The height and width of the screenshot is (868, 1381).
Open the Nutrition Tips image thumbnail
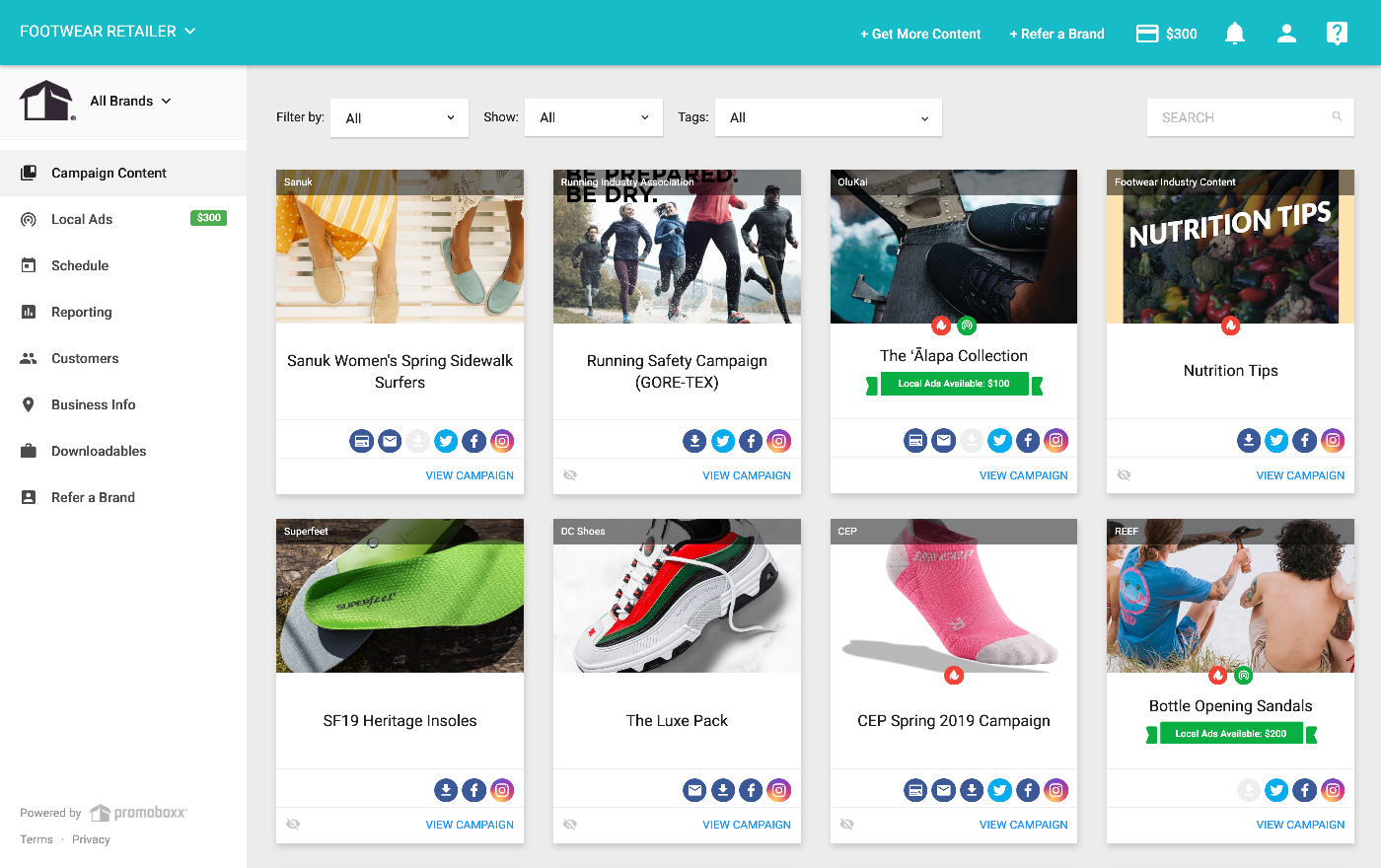click(x=1230, y=247)
